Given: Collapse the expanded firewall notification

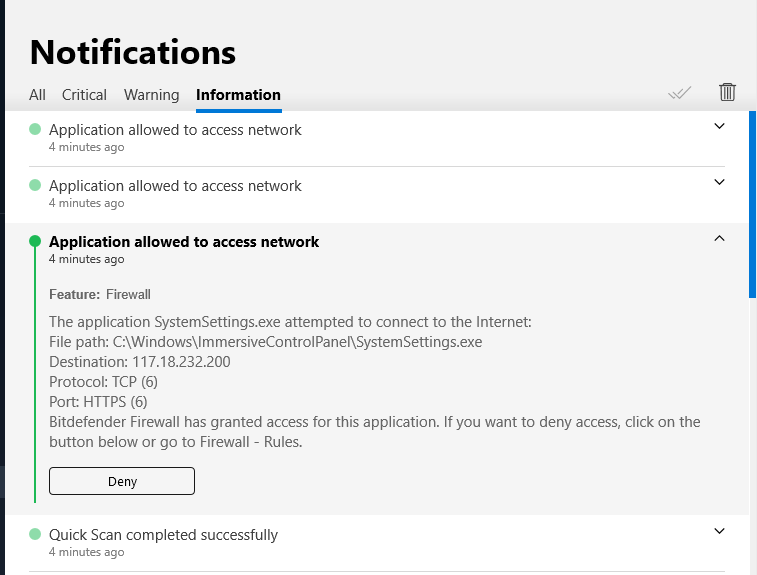Looking at the screenshot, I should (x=719, y=238).
